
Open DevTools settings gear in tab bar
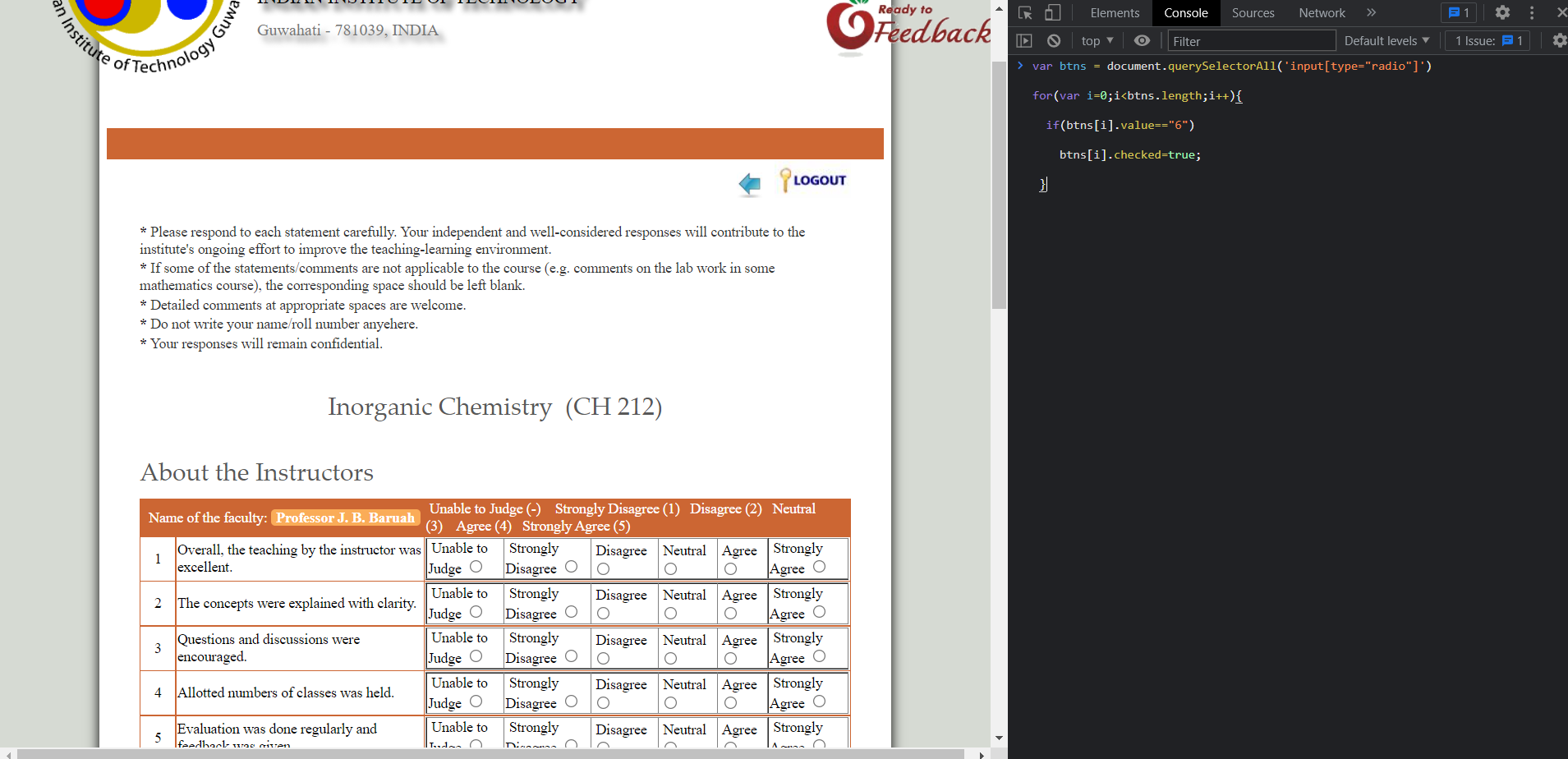(1502, 12)
